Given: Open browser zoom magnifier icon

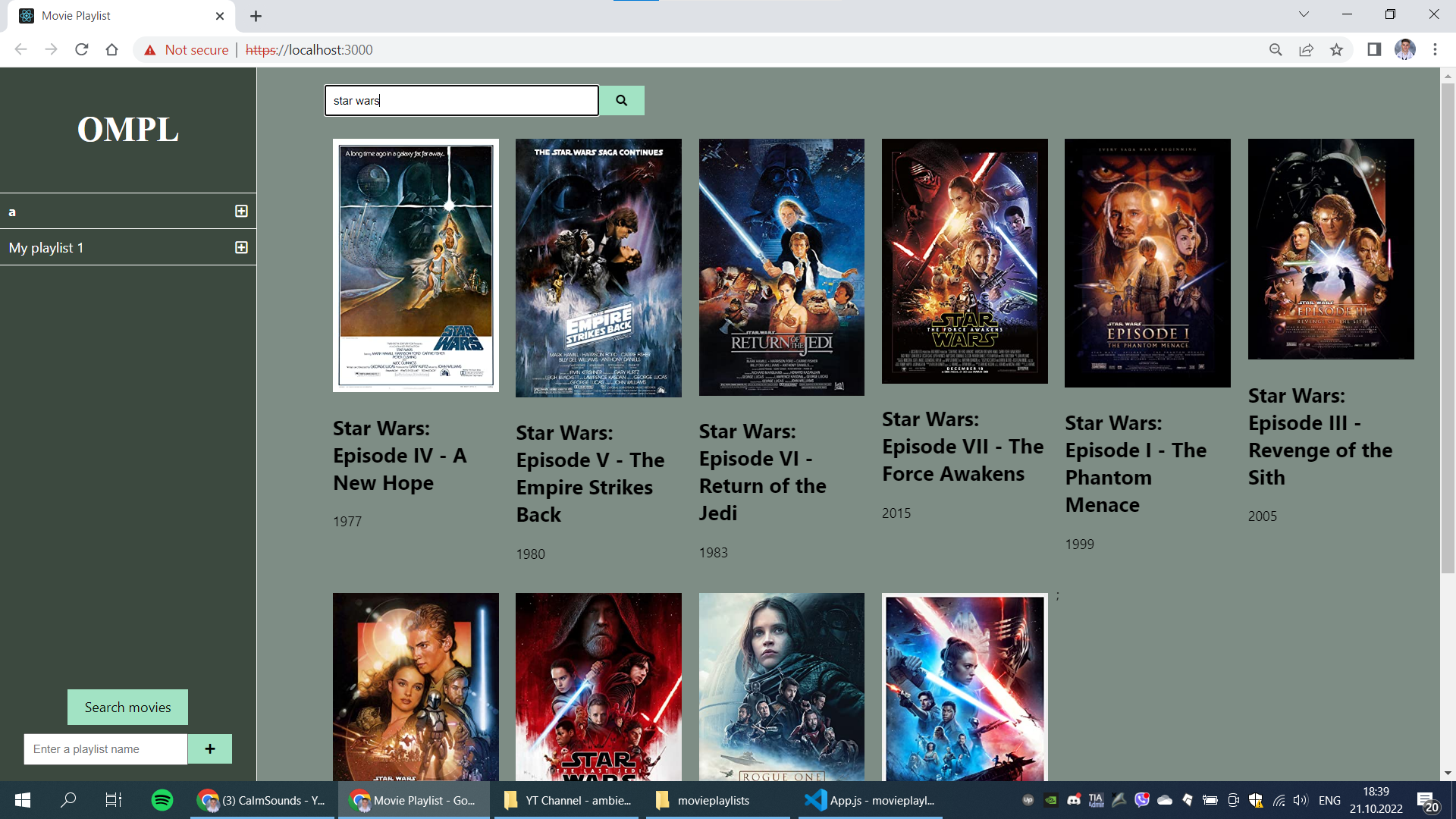Looking at the screenshot, I should click(1276, 50).
